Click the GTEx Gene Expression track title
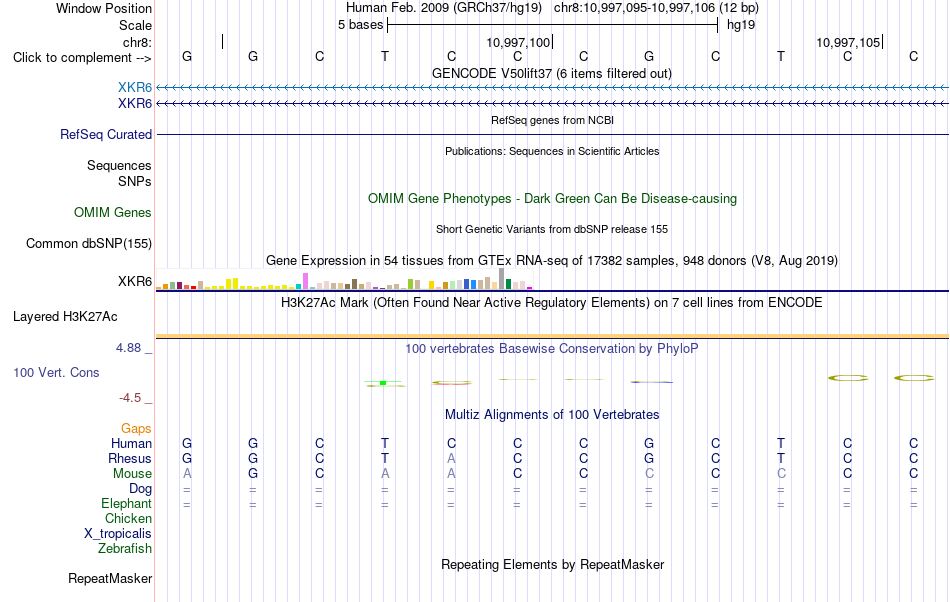Viewport: 950px width, 602px height. (552, 260)
